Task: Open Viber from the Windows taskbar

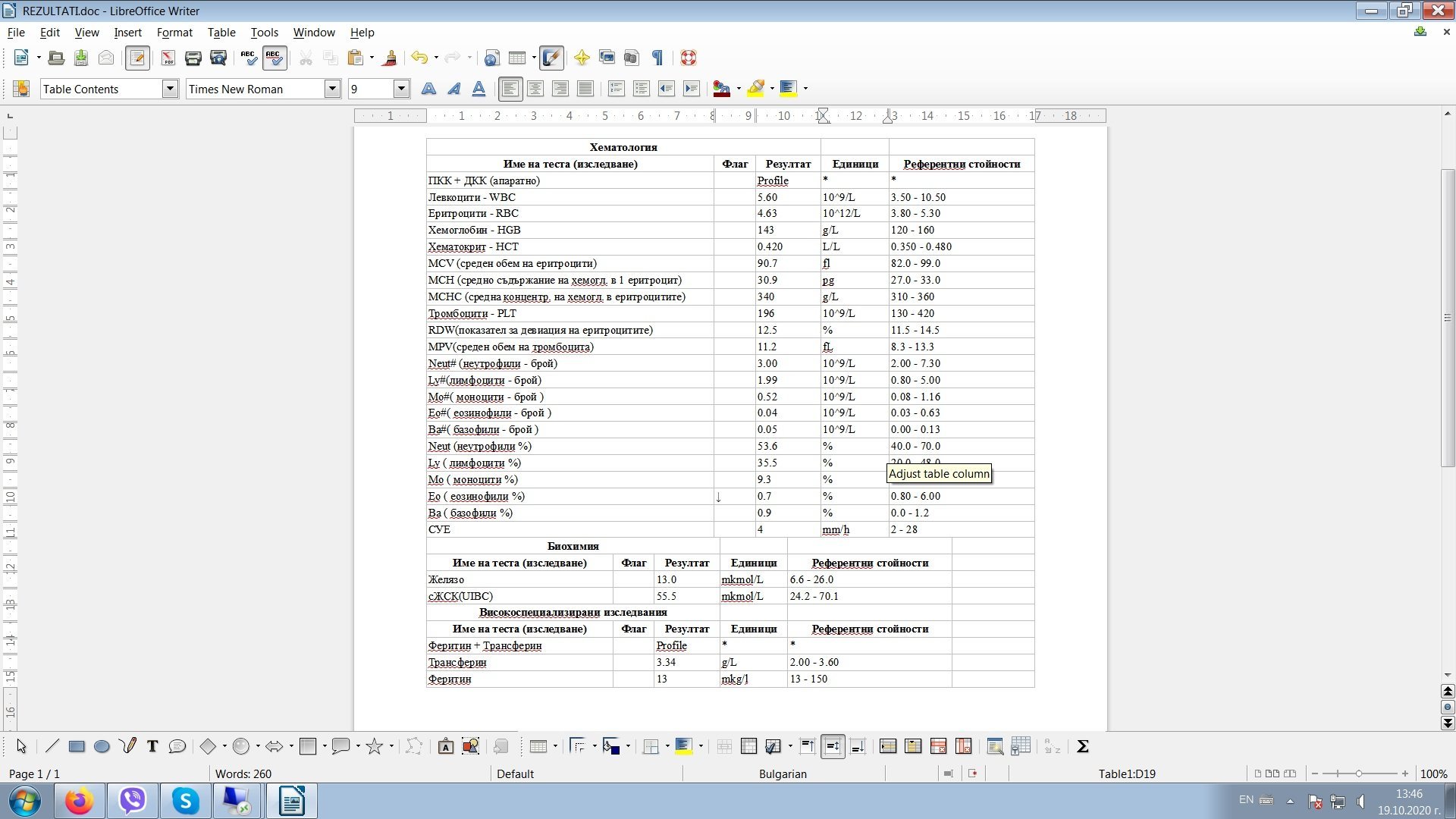Action: click(133, 801)
